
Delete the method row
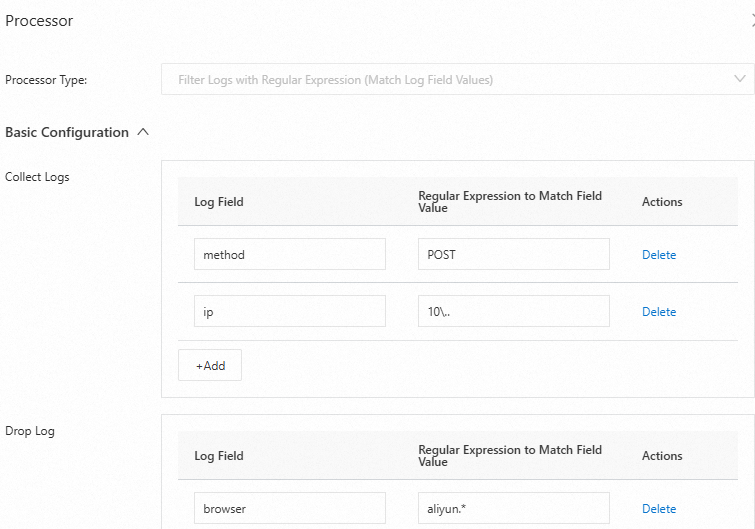pos(659,255)
